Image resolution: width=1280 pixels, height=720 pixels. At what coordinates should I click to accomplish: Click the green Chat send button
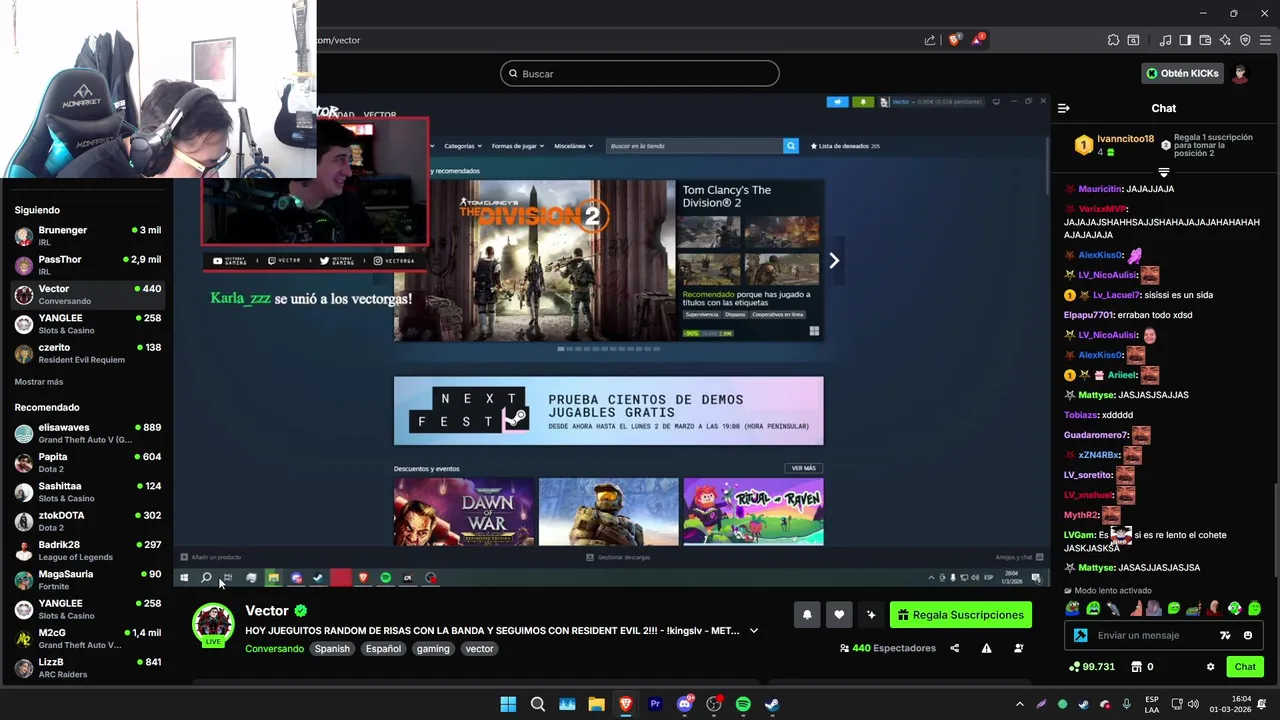tap(1245, 667)
